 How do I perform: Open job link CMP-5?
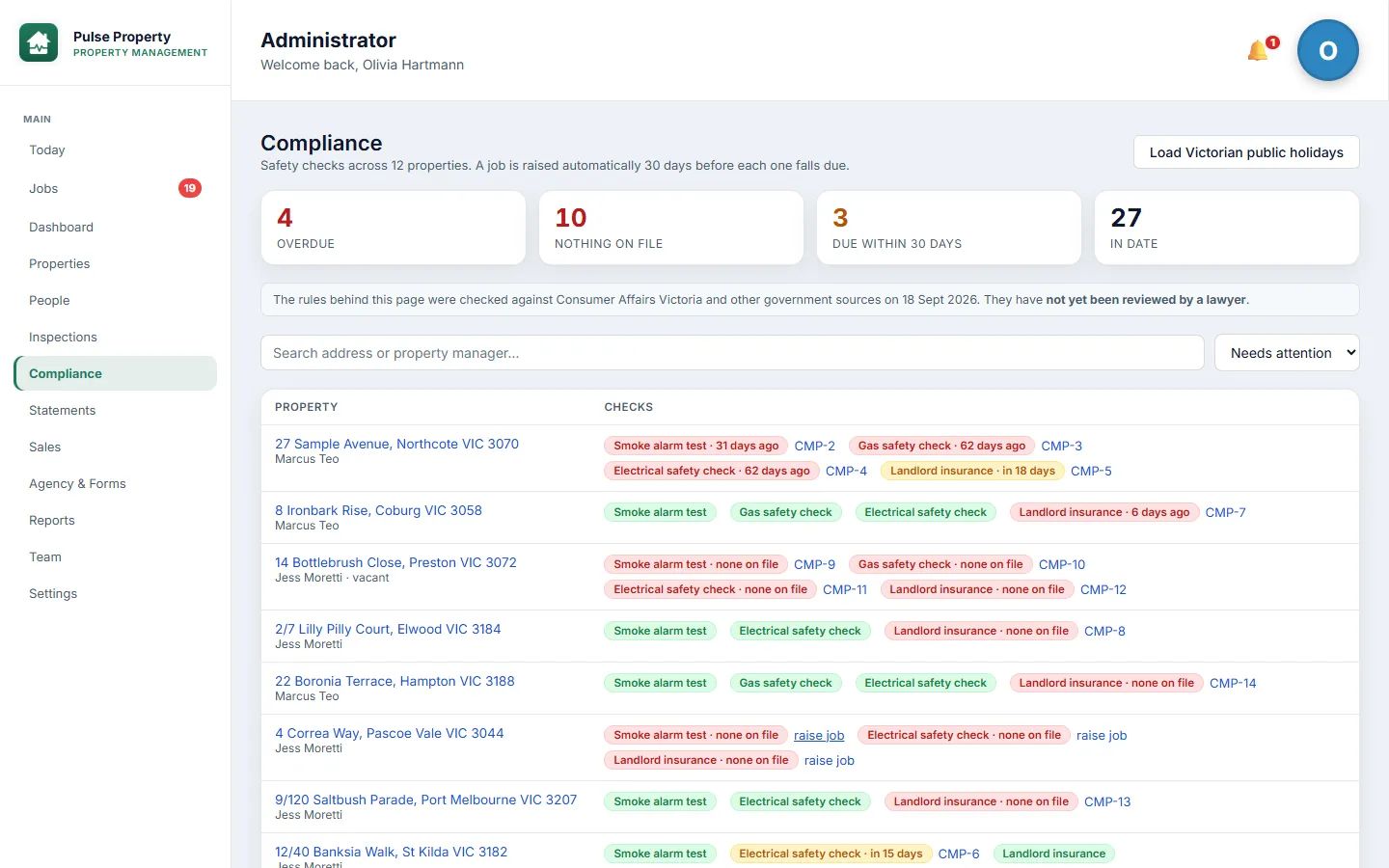[x=1091, y=471]
